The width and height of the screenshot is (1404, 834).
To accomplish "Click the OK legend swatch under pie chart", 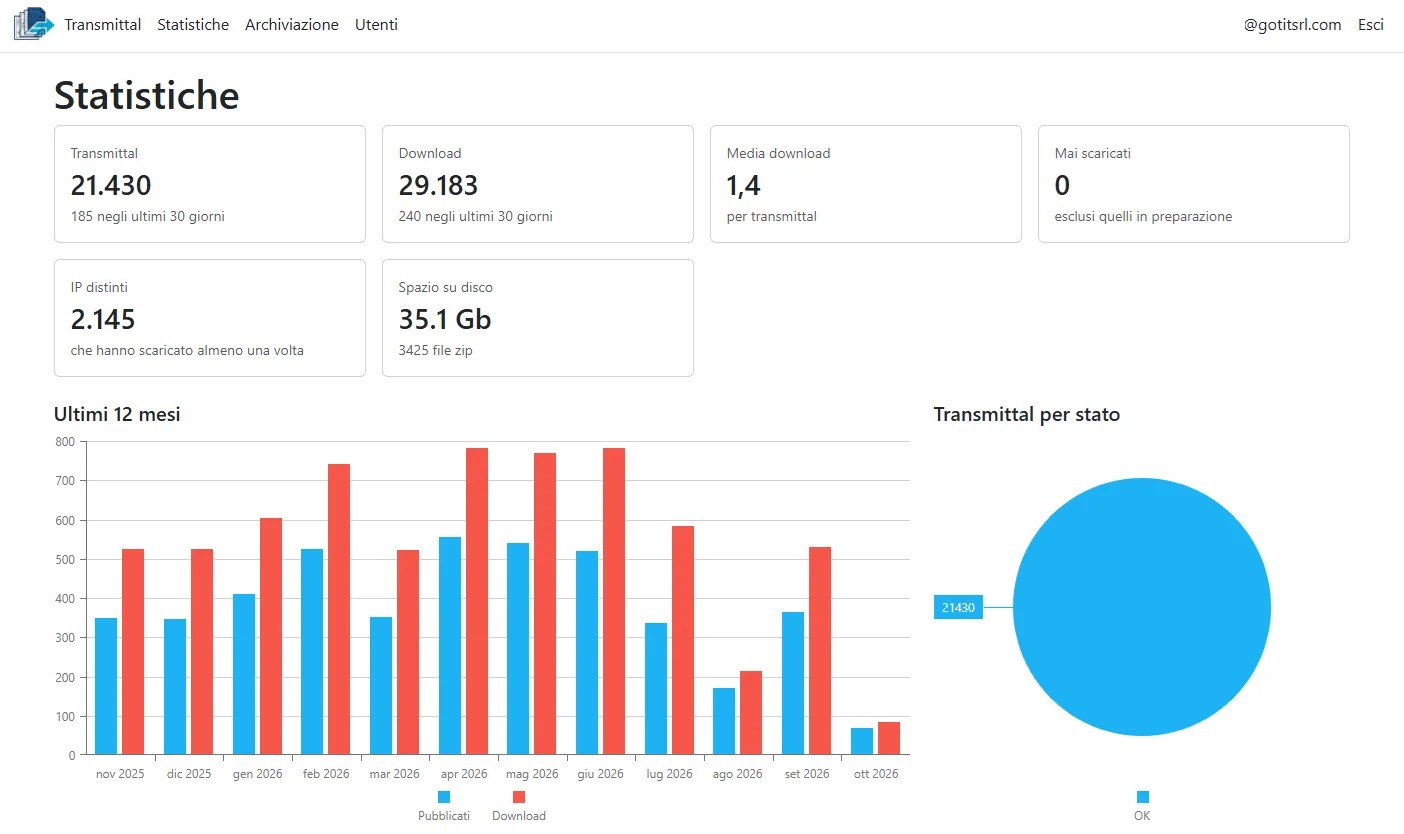I will [1143, 797].
